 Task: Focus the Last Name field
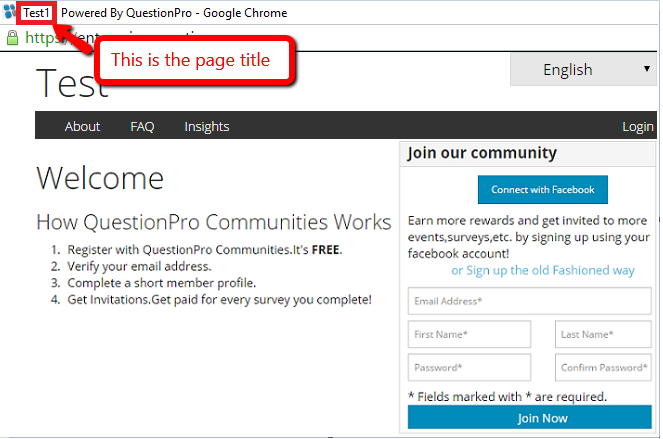coord(603,334)
